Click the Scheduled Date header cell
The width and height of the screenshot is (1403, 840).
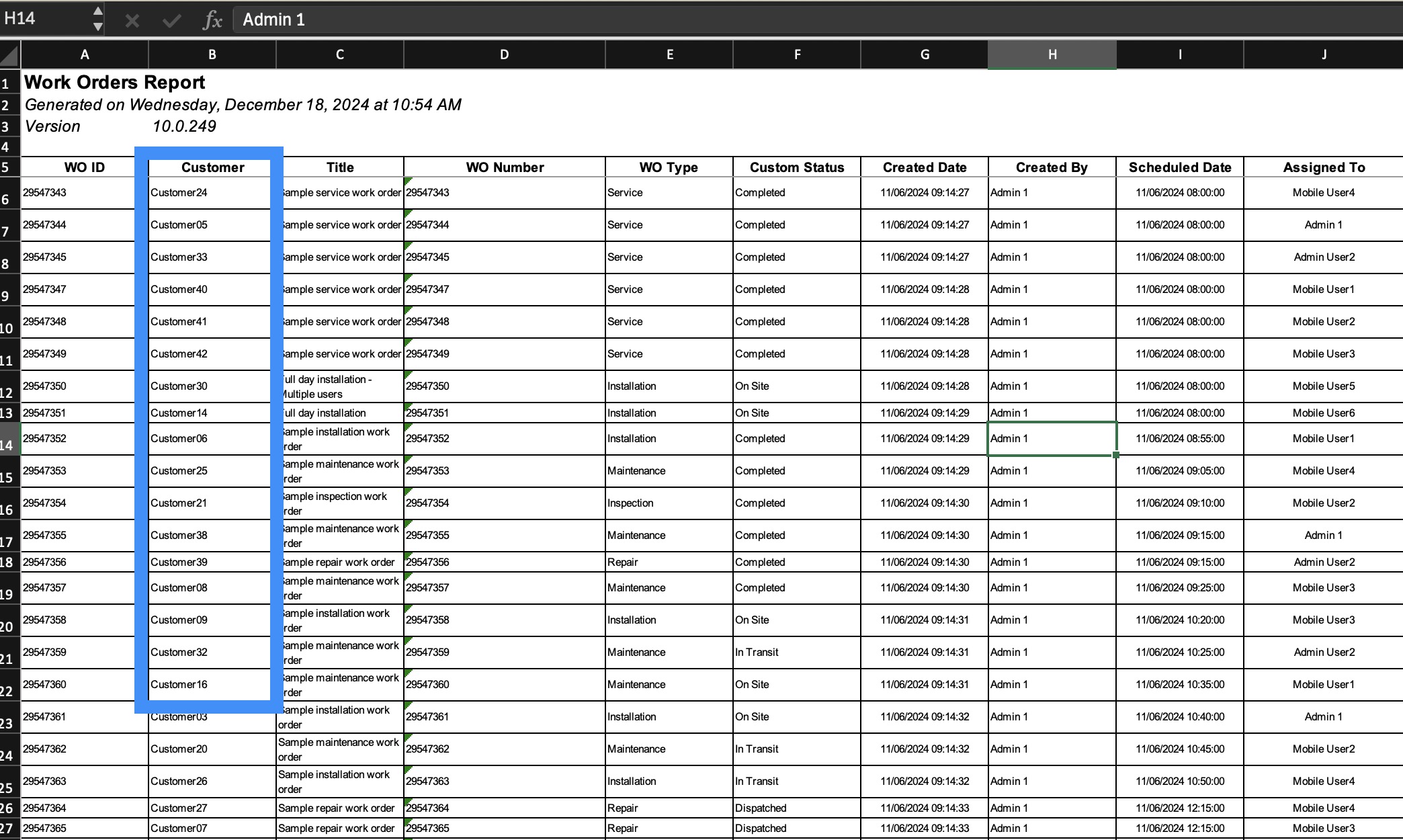point(1179,167)
